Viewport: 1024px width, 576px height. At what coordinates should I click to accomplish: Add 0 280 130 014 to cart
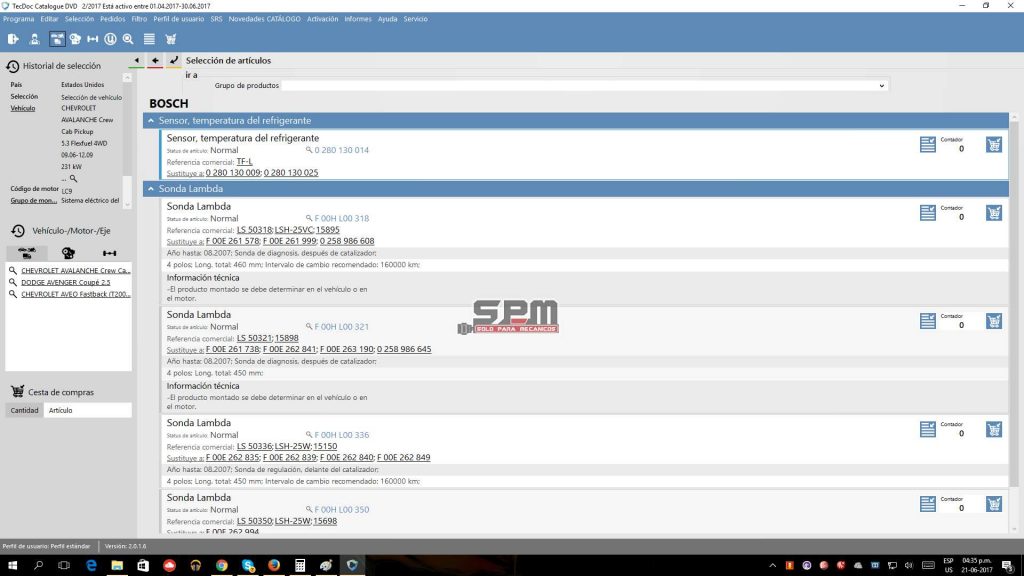(x=993, y=144)
